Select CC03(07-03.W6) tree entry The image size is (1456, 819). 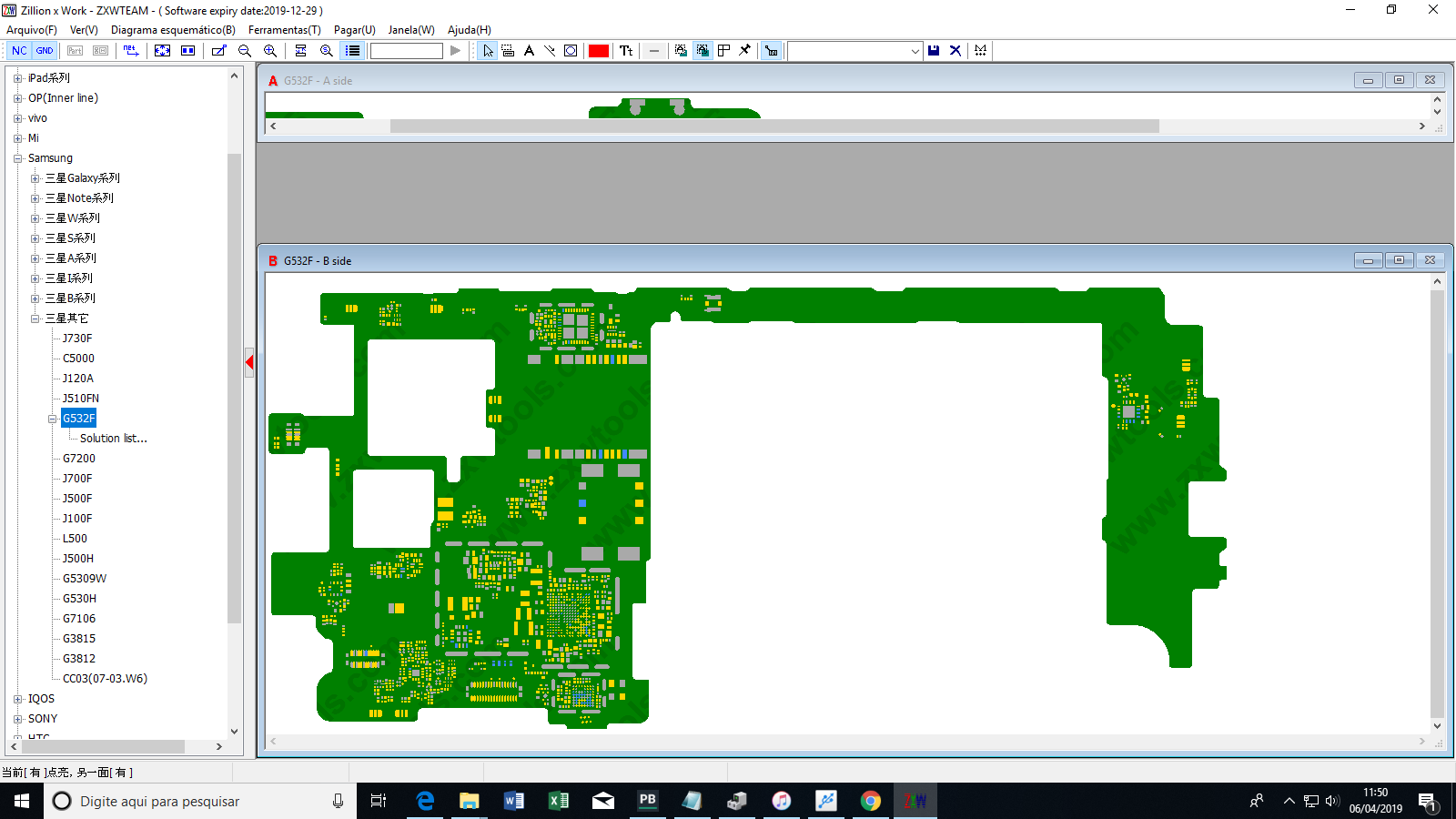click(105, 679)
